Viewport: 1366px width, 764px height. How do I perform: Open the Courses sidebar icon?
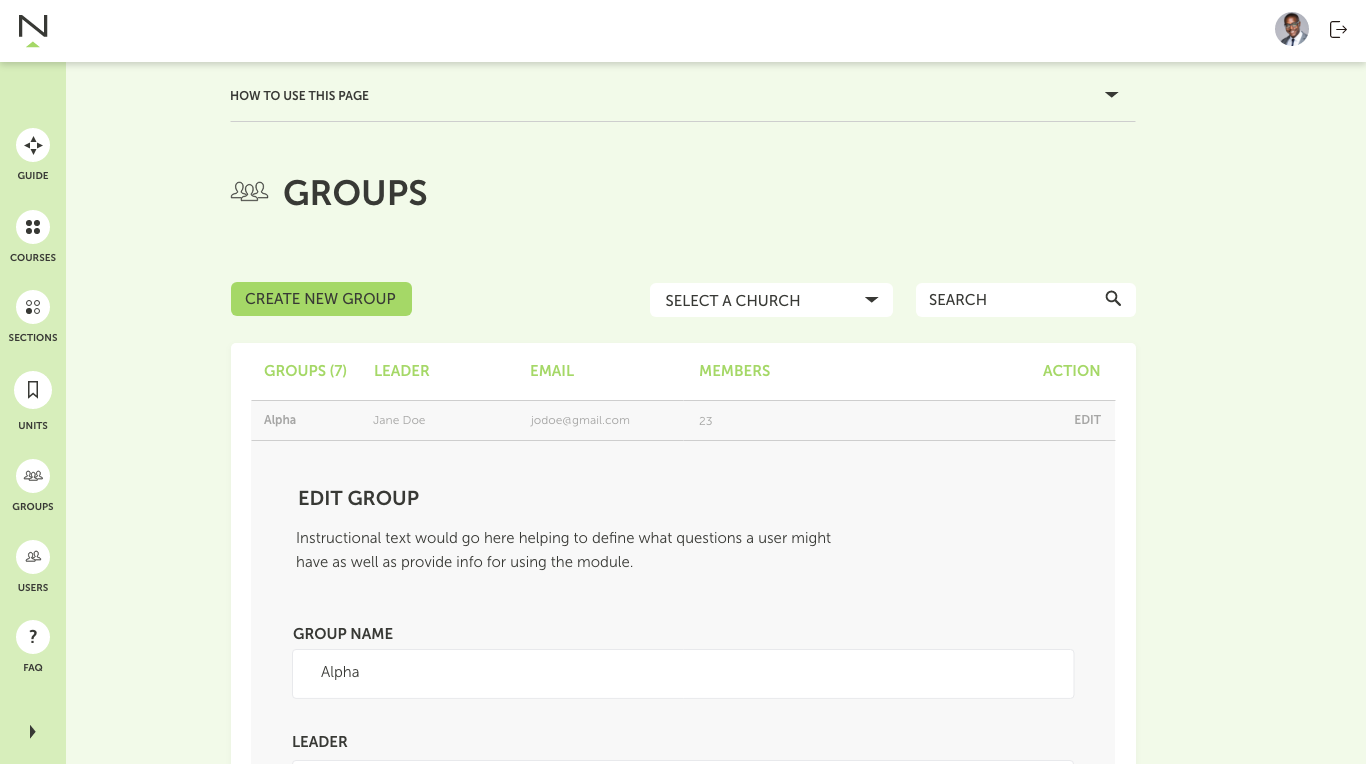tap(33, 227)
